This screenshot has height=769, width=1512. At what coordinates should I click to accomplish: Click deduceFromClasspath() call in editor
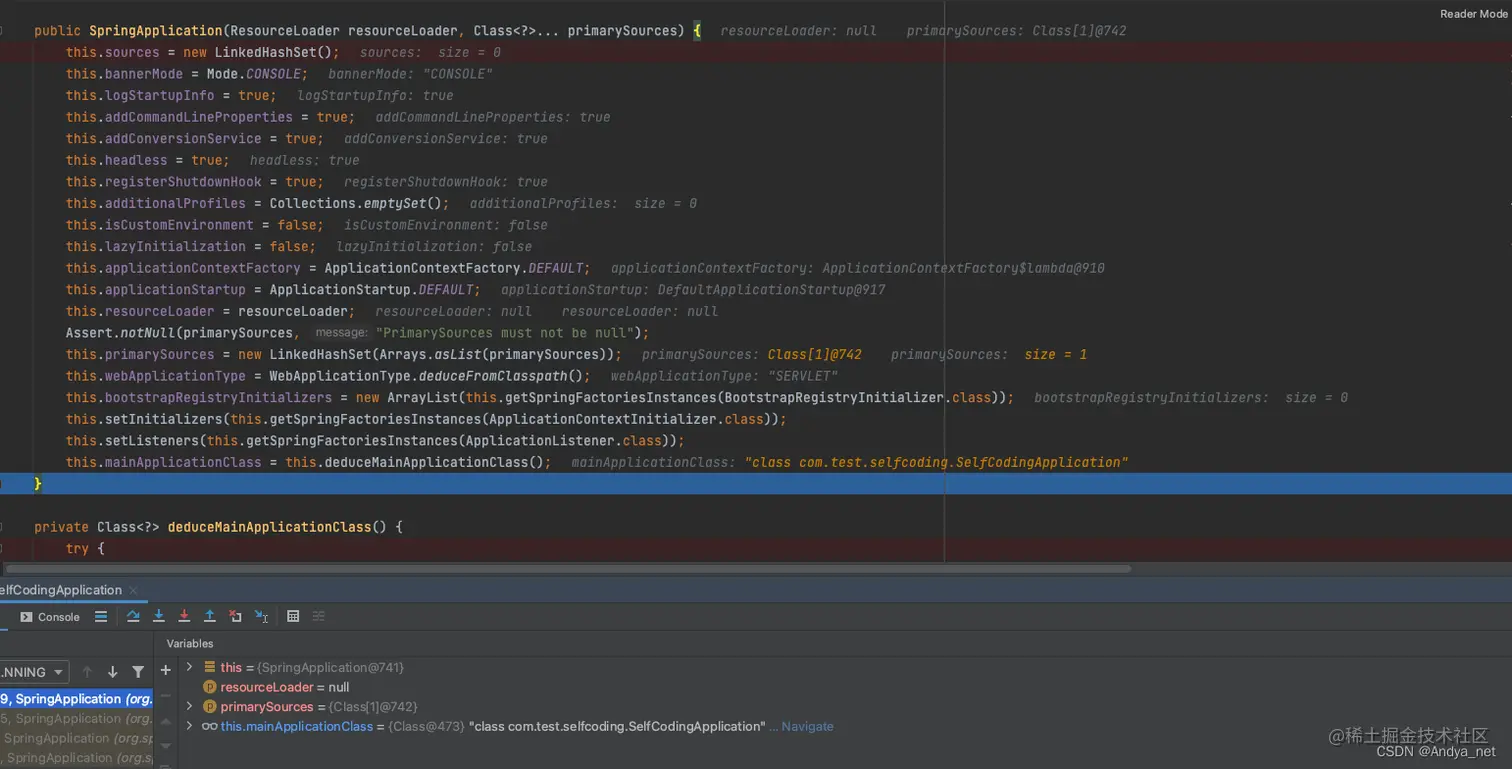click(x=504, y=376)
